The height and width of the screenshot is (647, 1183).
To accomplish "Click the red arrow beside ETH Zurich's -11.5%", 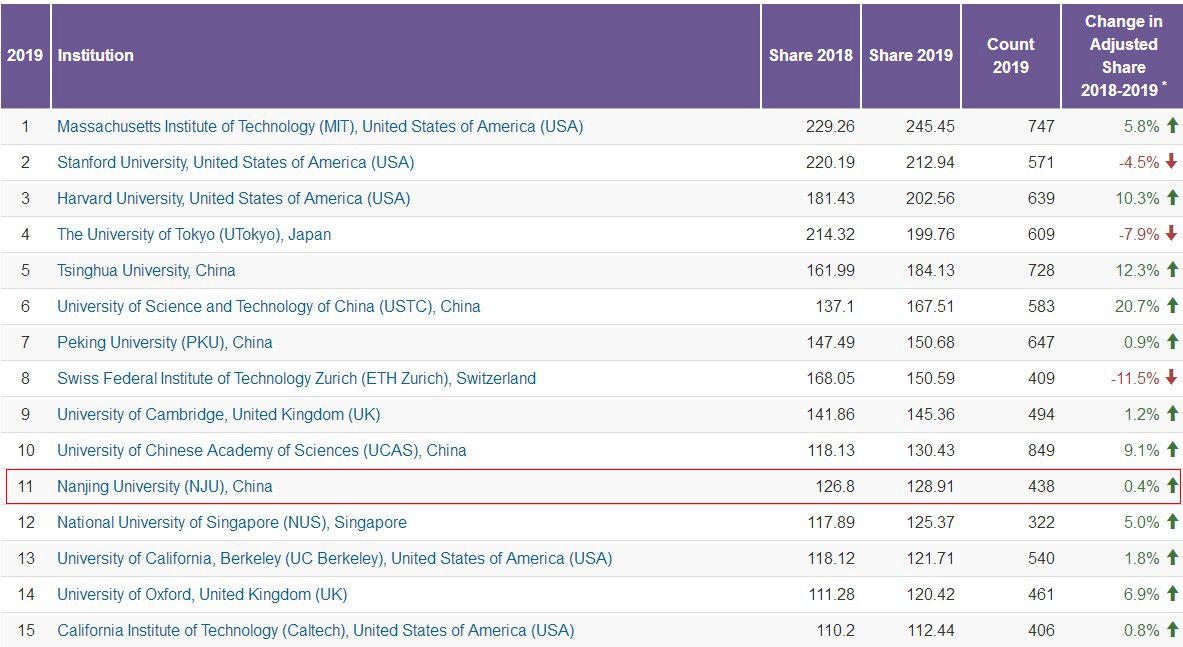I will click(x=1171, y=378).
